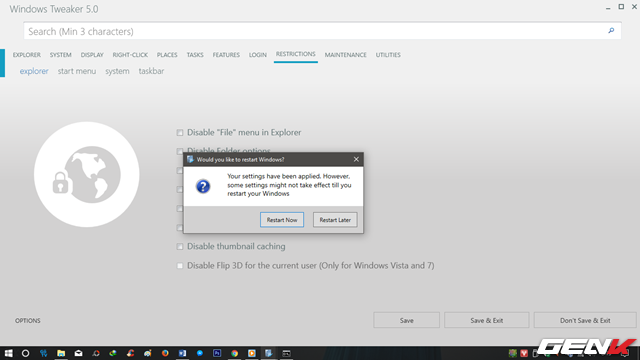Click the dialog title bar app icon
640x360 pixels.
click(x=190, y=159)
